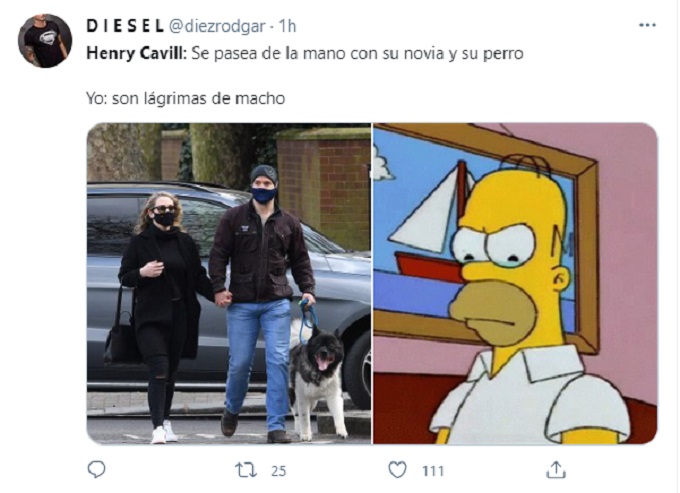This screenshot has width=680, height=493.
Task: Click the tweet text 'son lágrimas de macho'
Action: point(198,98)
